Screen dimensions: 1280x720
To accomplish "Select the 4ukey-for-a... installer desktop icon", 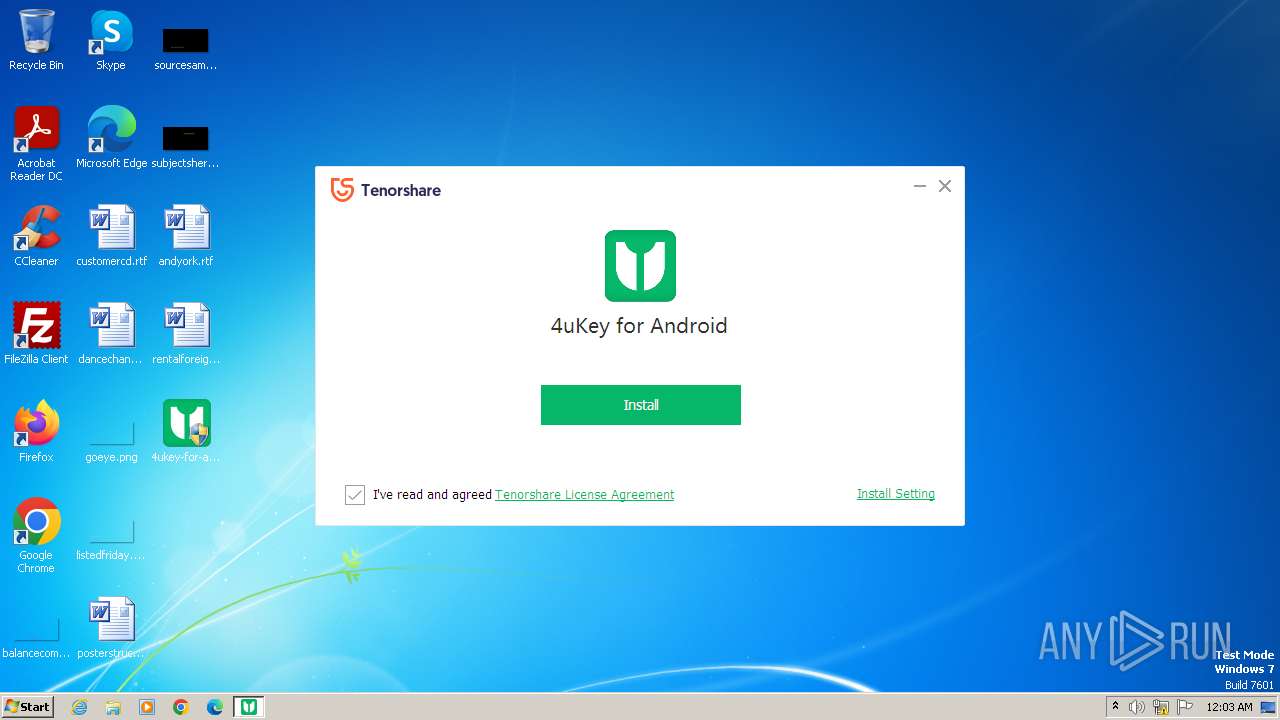I will pyautogui.click(x=186, y=432).
